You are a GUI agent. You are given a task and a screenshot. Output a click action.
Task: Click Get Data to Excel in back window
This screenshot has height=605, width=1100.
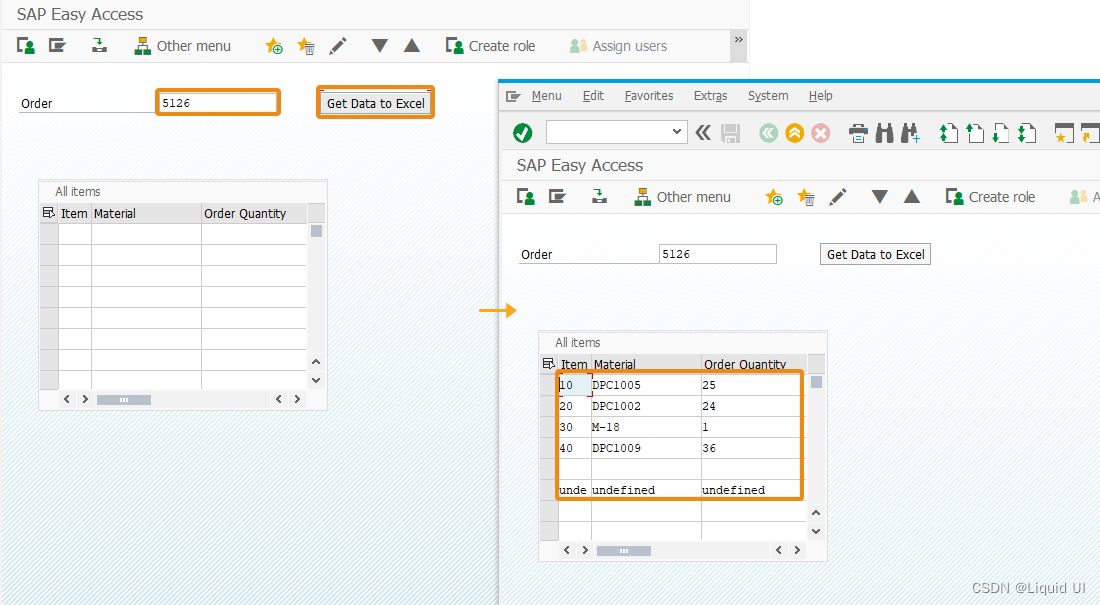click(x=375, y=103)
